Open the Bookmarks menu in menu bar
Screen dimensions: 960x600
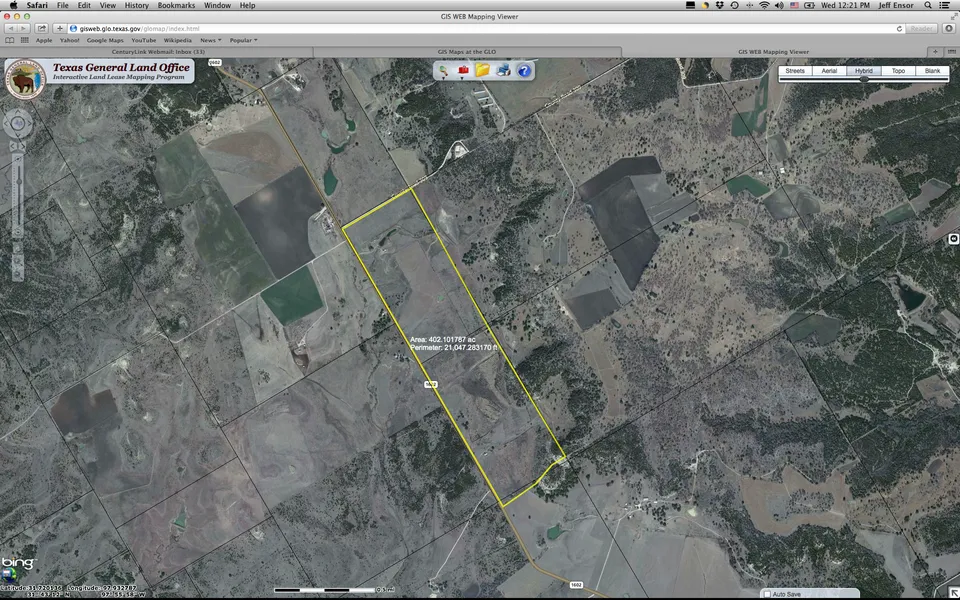(x=176, y=5)
